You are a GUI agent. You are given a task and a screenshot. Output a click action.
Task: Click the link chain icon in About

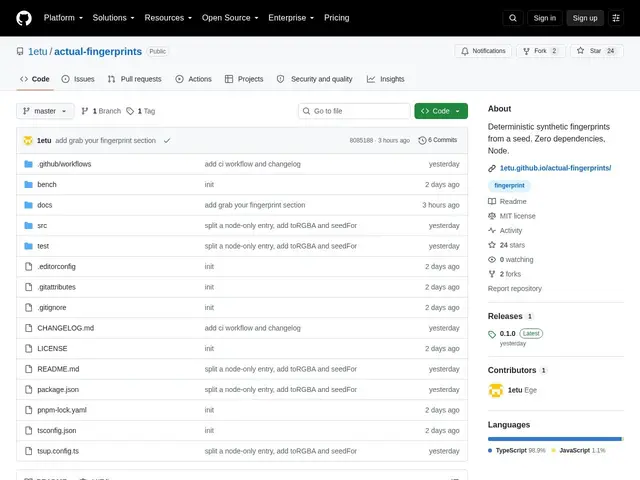pyautogui.click(x=492, y=168)
